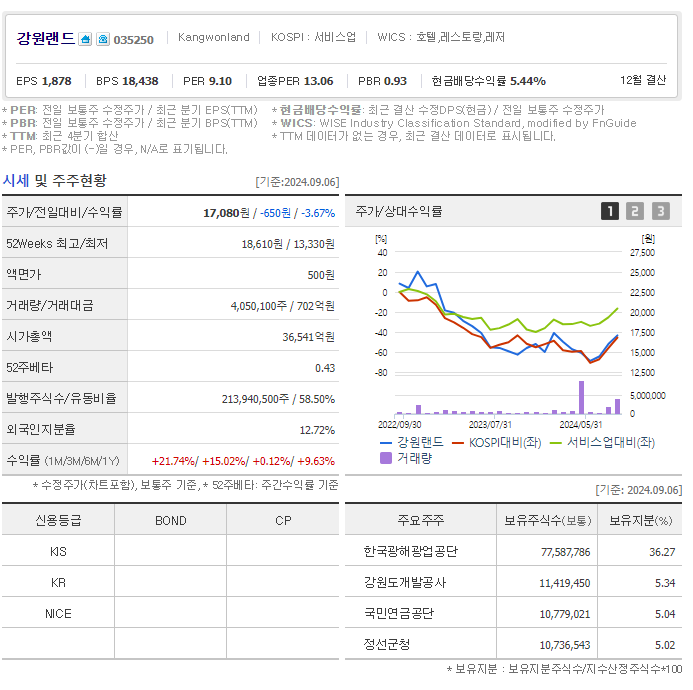Click the 강원랜드 company name title
Screen dimensions: 693x690
pyautogui.click(x=46, y=38)
